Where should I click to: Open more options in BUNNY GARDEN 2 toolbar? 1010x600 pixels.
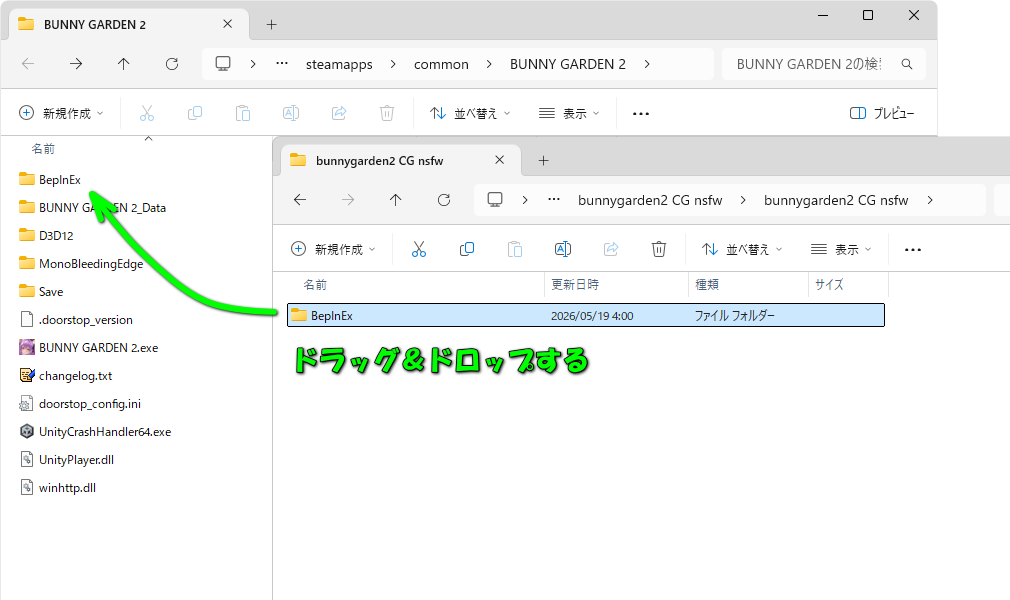click(641, 113)
